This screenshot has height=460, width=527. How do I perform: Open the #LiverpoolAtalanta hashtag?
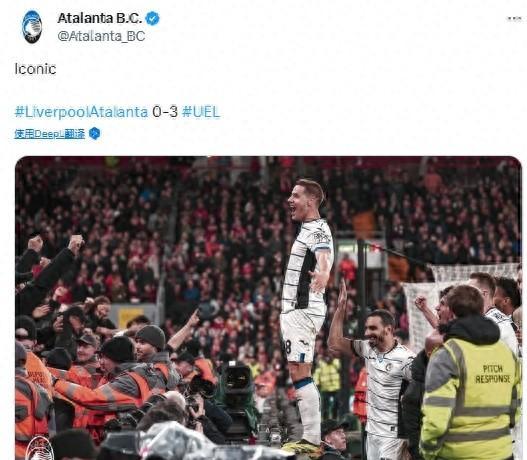81,112
